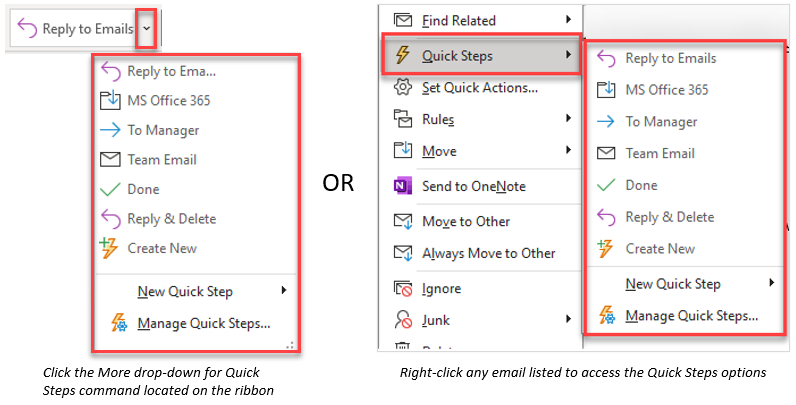796x405 pixels.
Task: Expand the Junk submenu arrow
Action: [x=568, y=319]
